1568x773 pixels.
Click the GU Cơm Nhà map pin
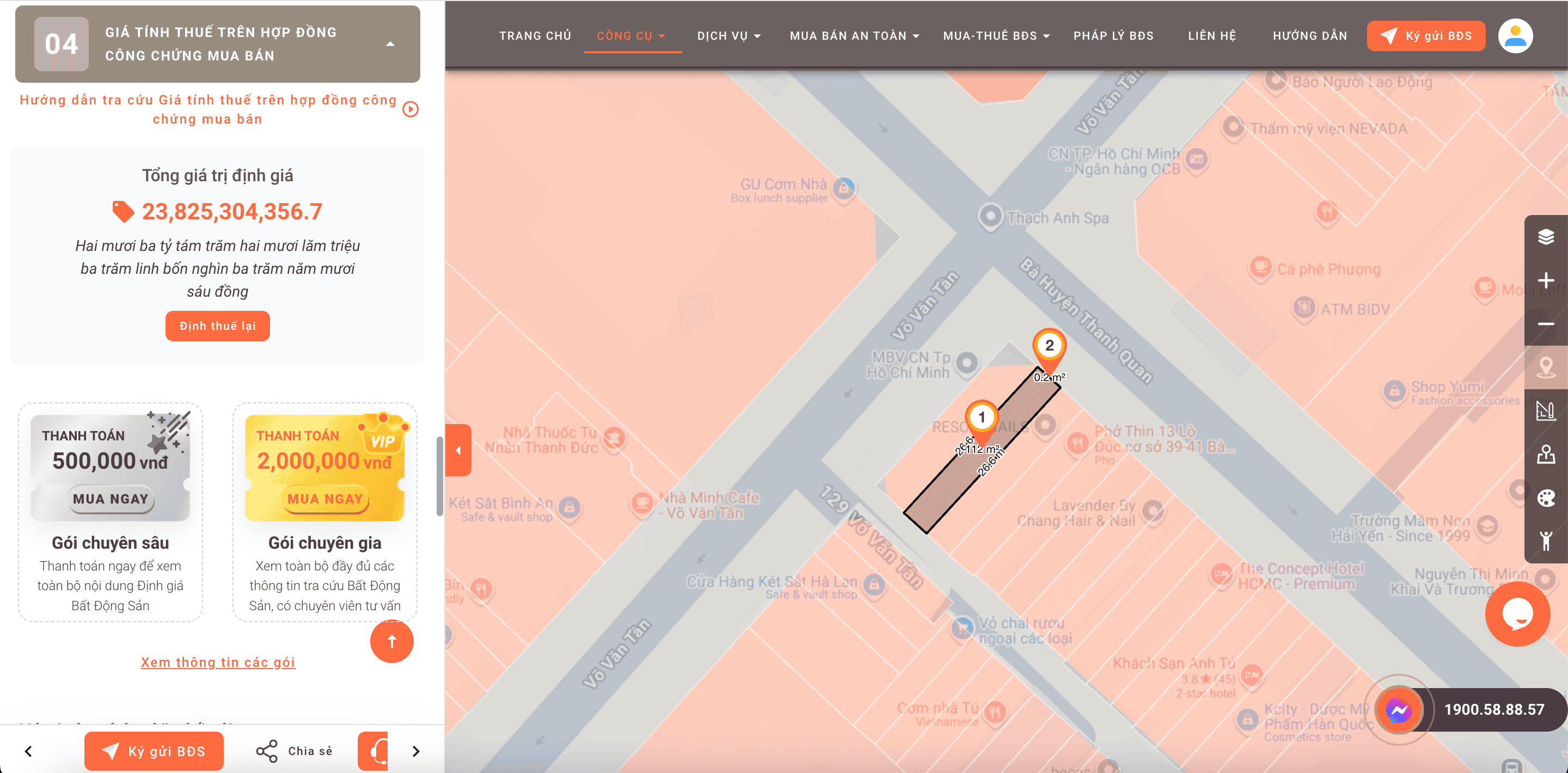844,189
